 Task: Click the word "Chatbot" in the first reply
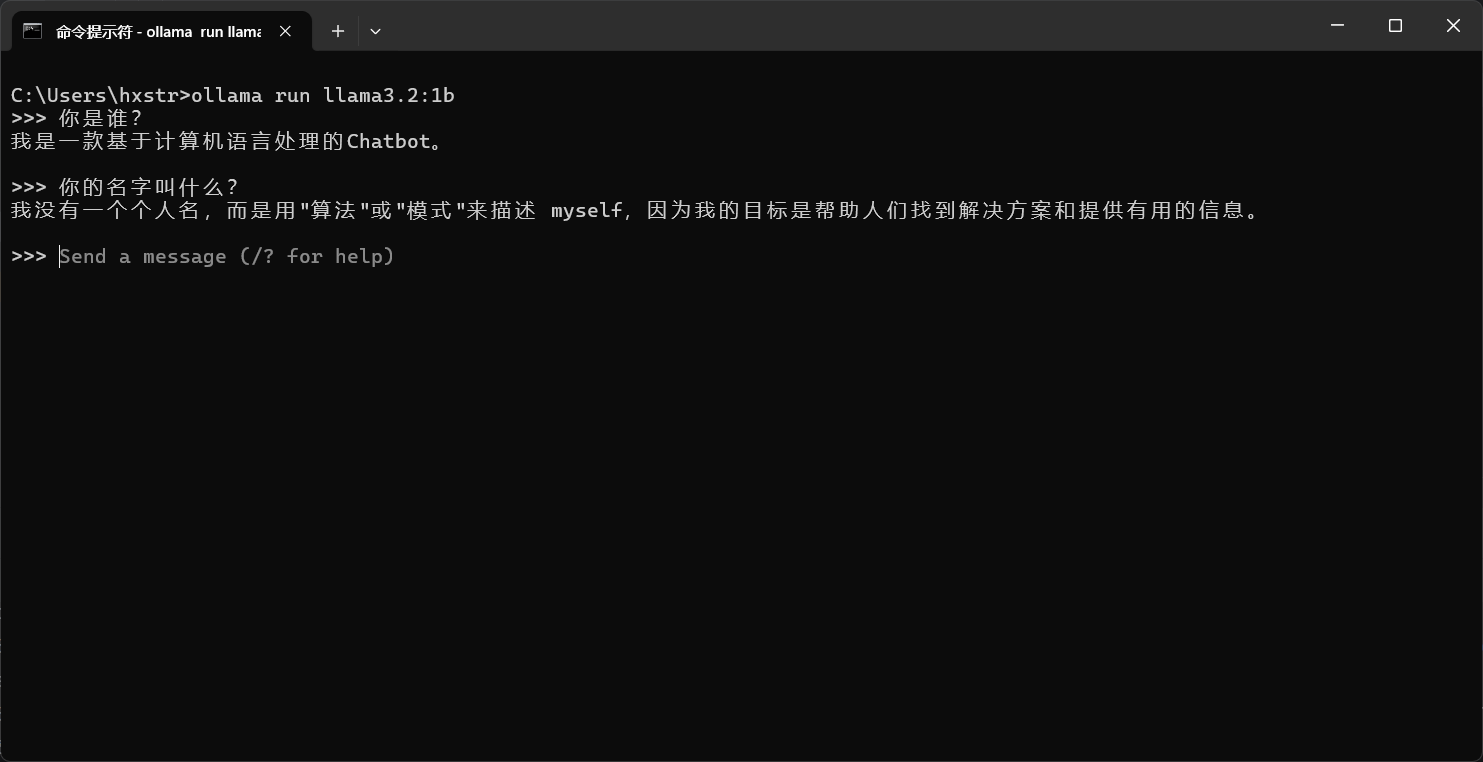(x=389, y=141)
